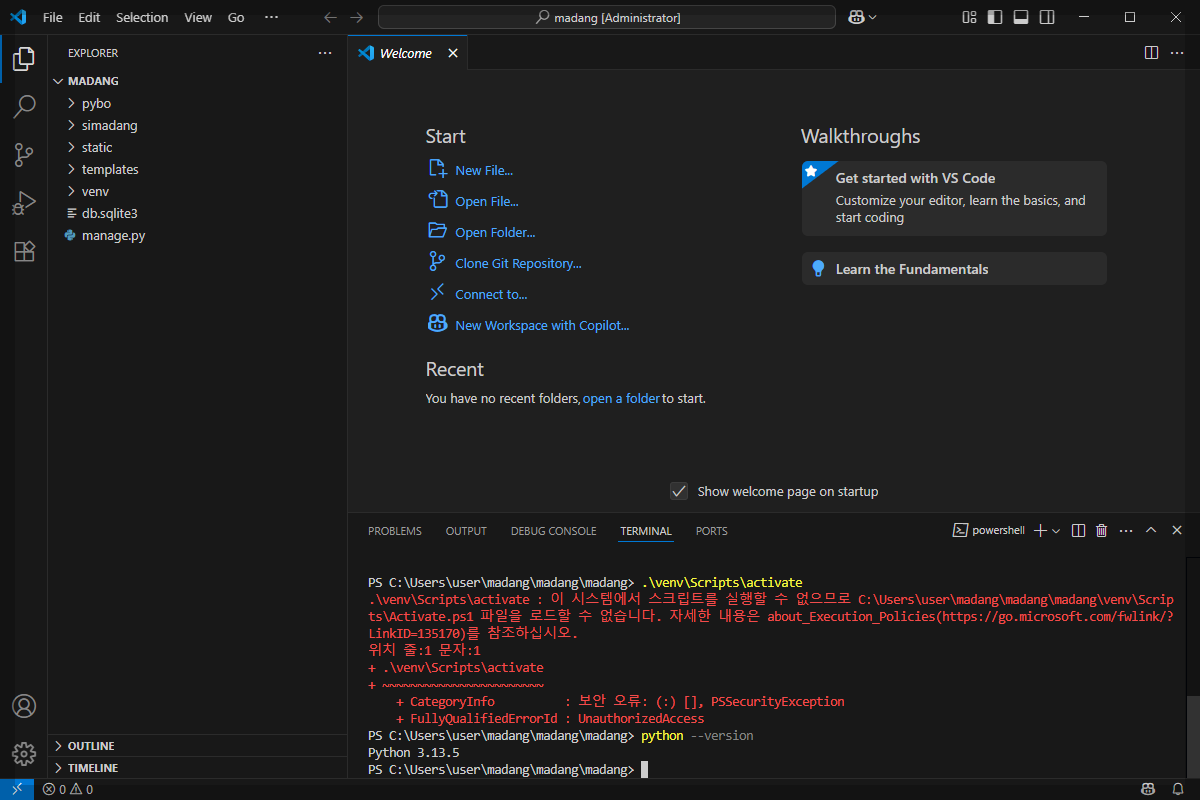Go forward with the navigation arrow

click(x=357, y=17)
